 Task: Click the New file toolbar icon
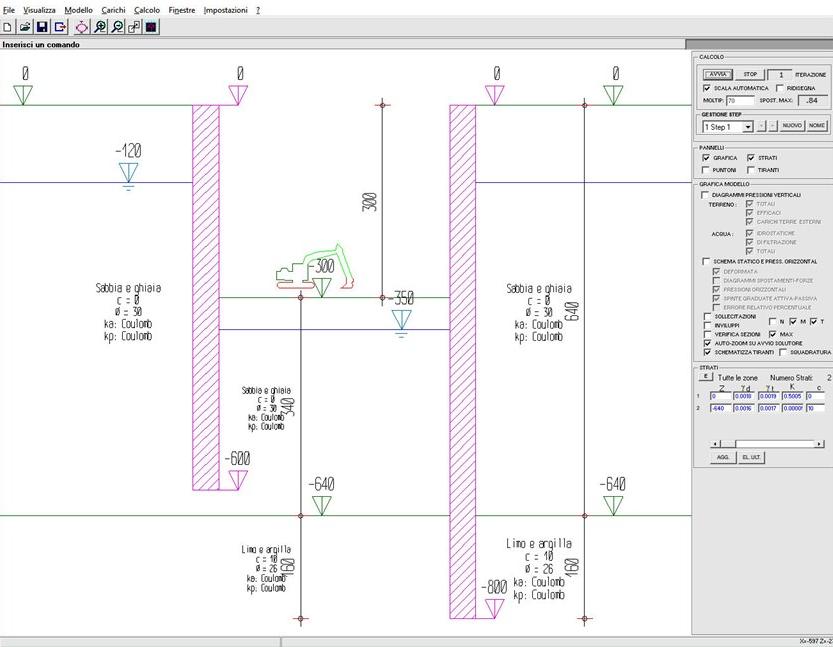8,27
